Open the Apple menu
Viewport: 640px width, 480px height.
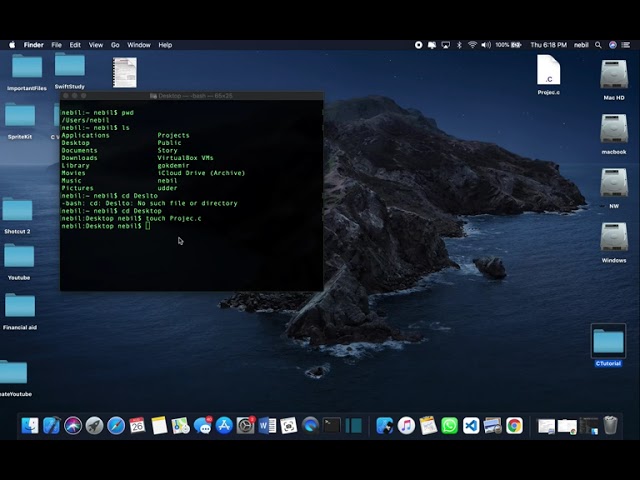click(12, 45)
